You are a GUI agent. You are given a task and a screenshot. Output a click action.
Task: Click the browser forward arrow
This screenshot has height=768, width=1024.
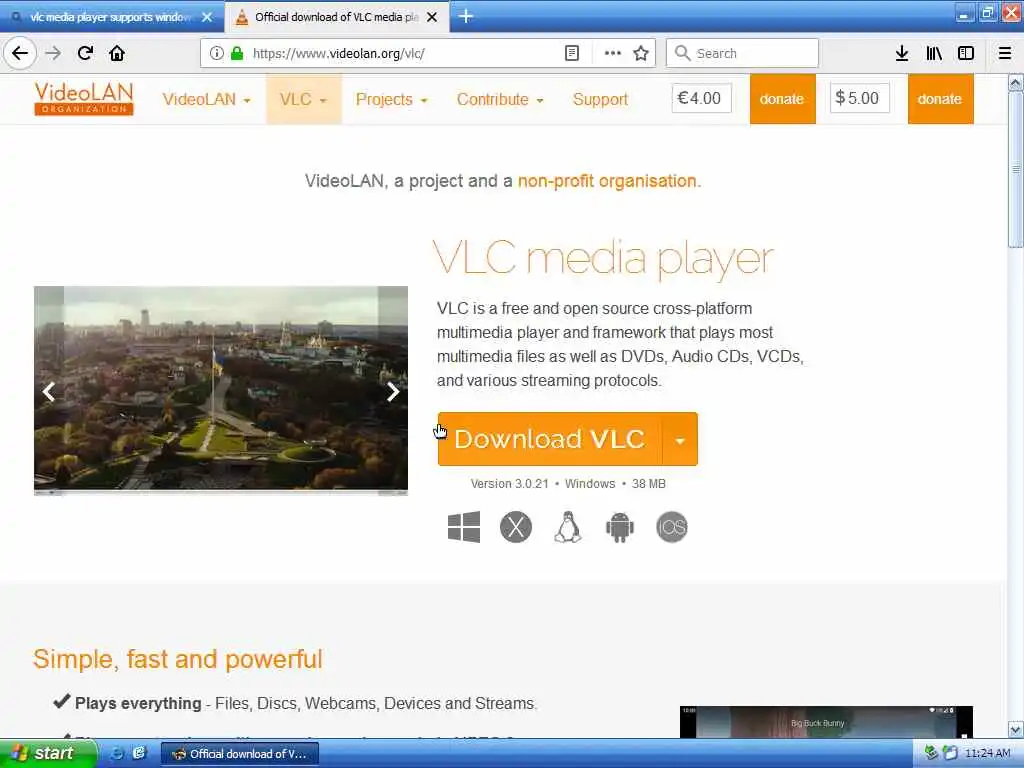[x=53, y=53]
